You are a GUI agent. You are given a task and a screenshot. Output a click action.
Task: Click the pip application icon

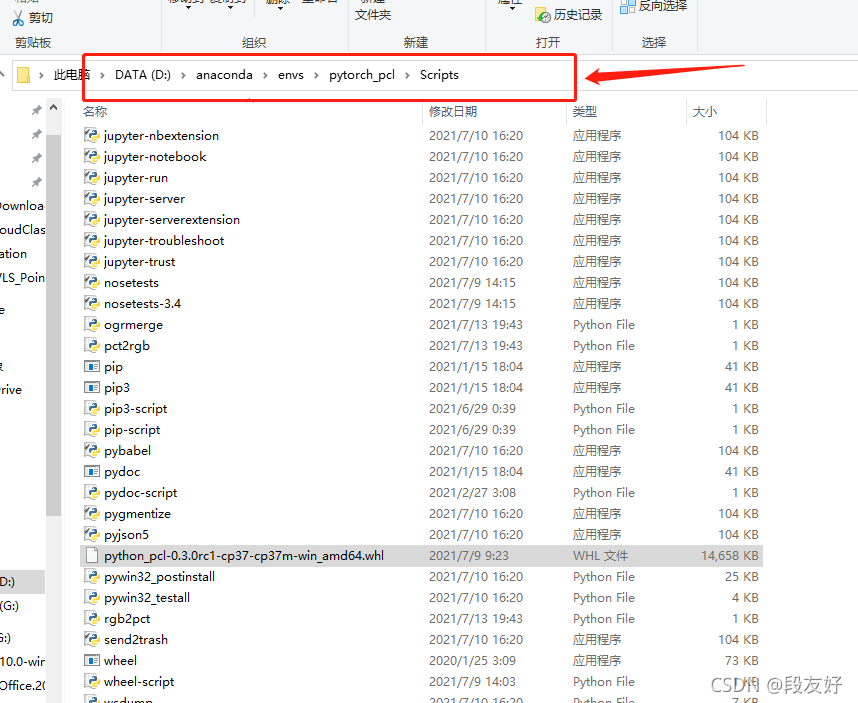(90, 366)
